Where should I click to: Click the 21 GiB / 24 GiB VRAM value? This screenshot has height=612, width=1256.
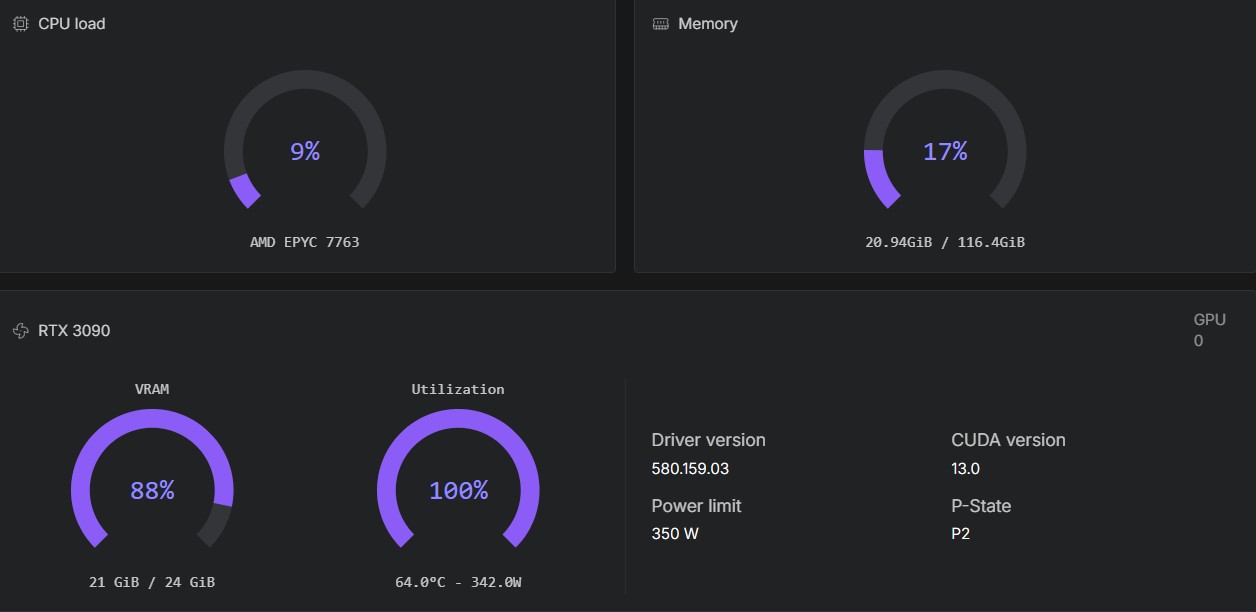click(152, 582)
